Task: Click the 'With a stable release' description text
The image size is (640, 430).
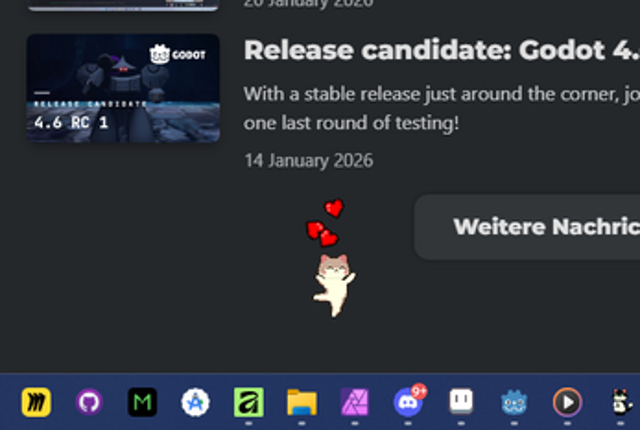Action: [x=442, y=108]
